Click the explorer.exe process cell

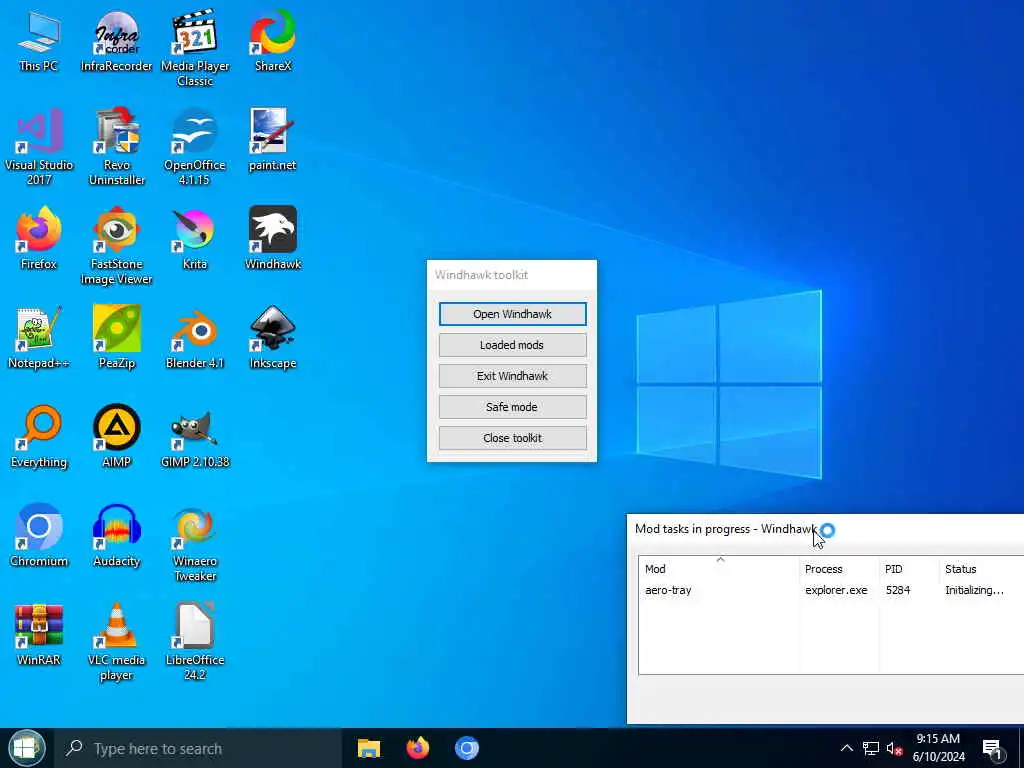(x=836, y=590)
